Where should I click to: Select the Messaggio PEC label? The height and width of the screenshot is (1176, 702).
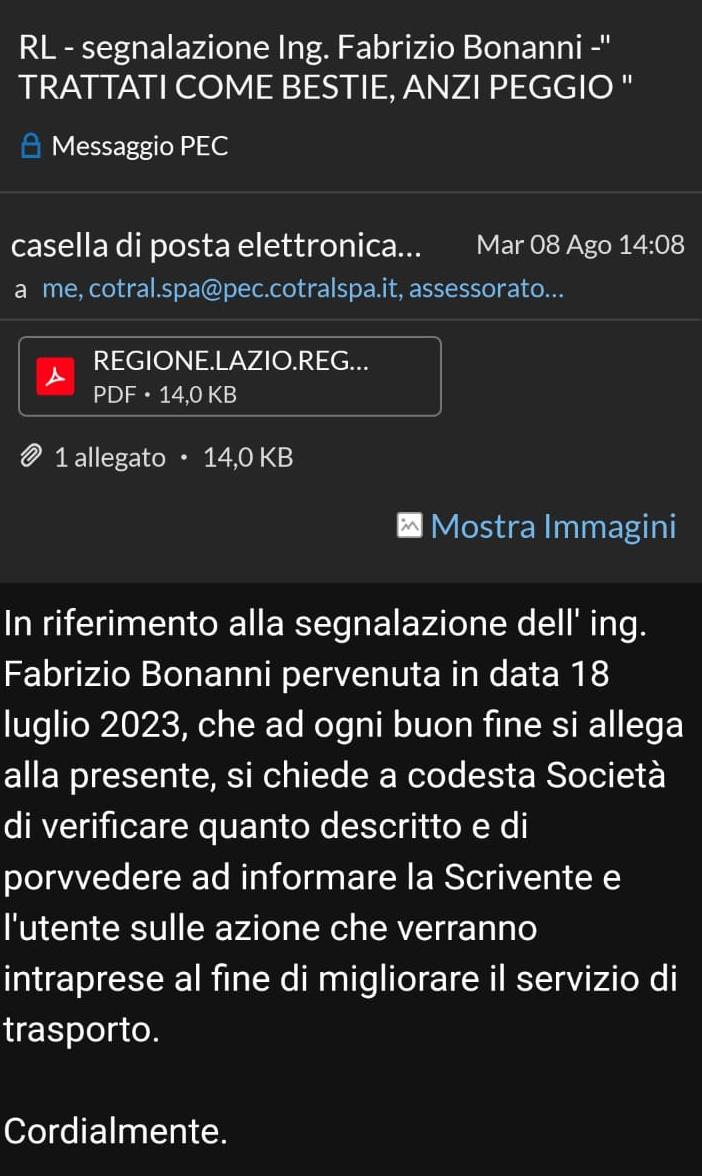tap(140, 146)
